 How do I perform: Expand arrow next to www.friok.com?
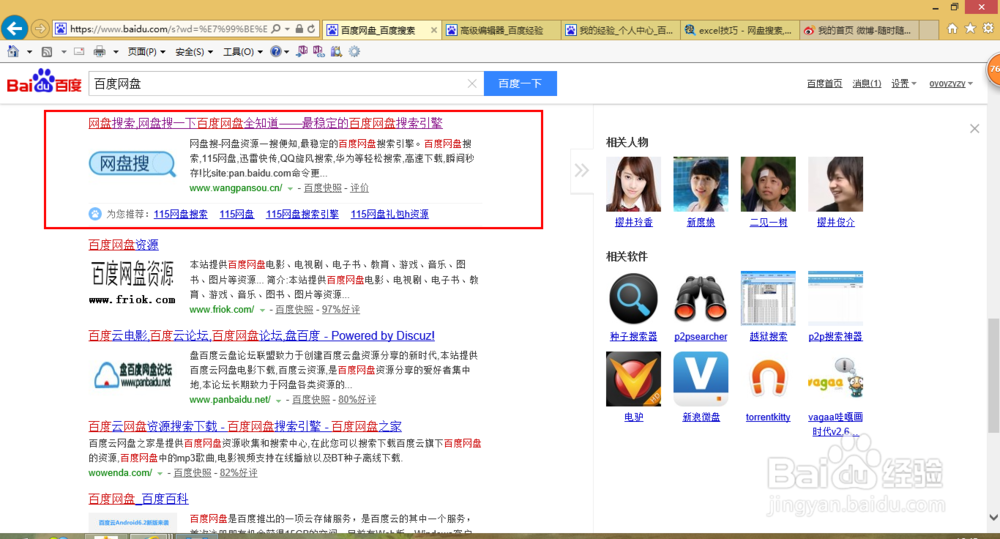(x=262, y=310)
